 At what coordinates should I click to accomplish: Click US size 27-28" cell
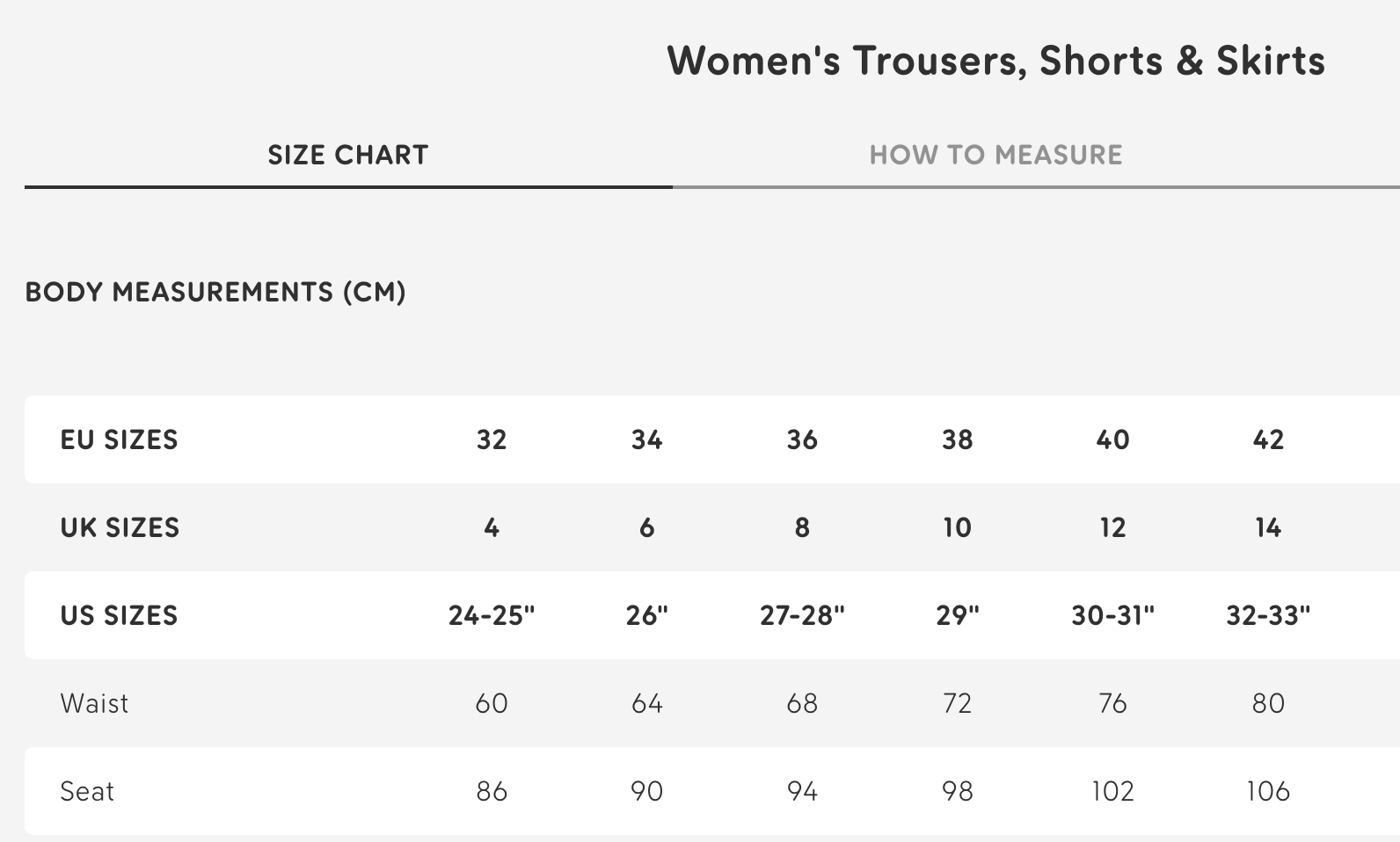point(802,615)
